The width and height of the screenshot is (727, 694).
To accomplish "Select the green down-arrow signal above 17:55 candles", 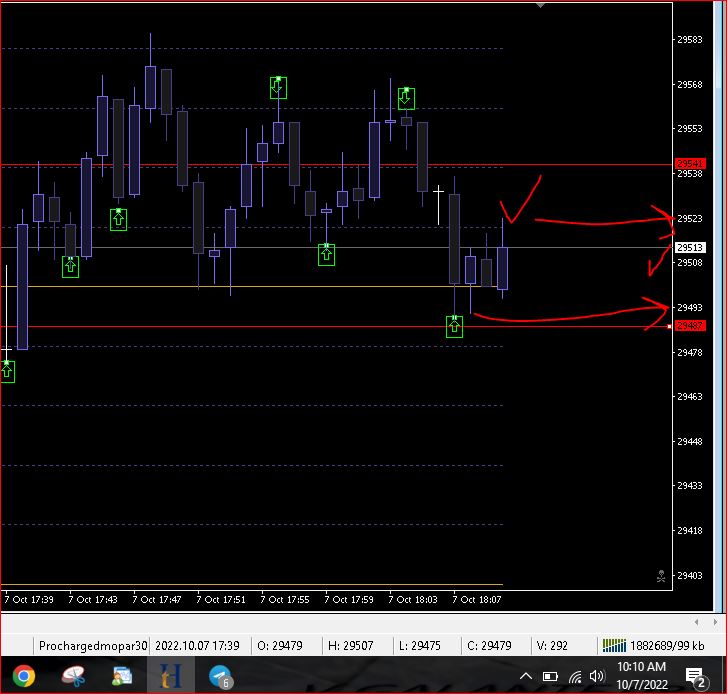I will pyautogui.click(x=278, y=87).
